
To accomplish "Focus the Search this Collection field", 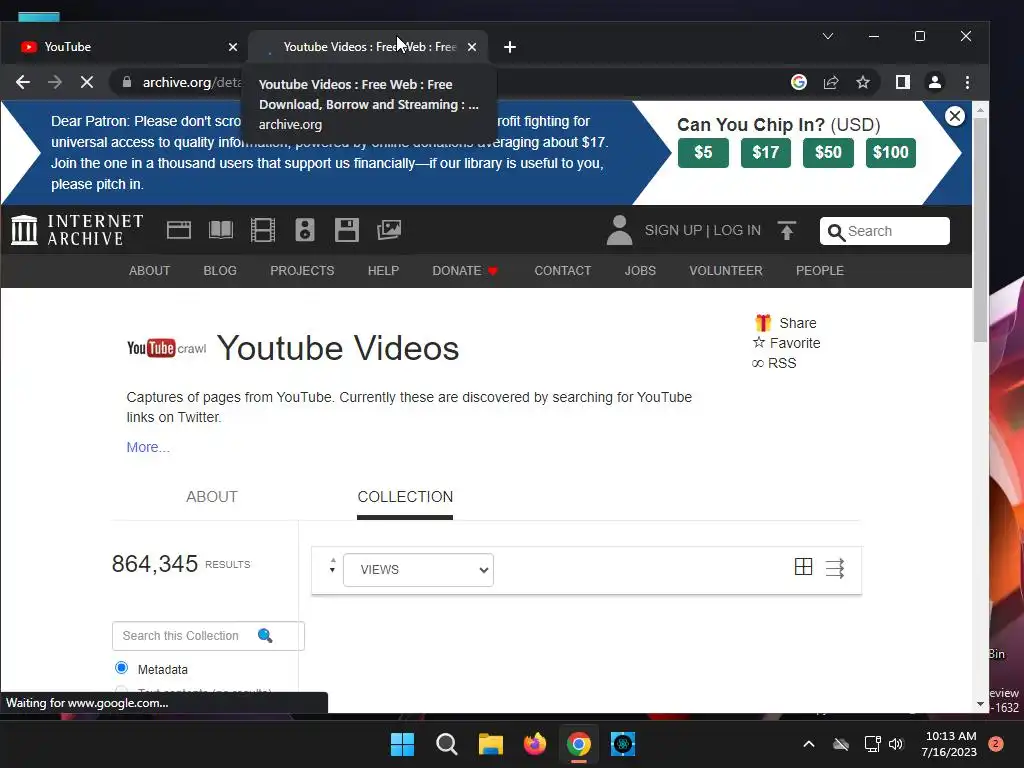I will click(x=208, y=636).
